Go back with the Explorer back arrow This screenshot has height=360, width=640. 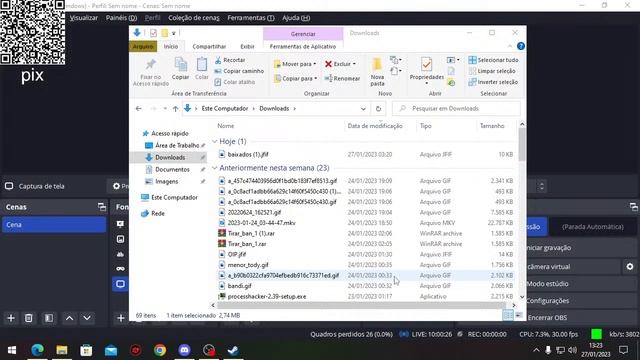pyautogui.click(x=139, y=109)
